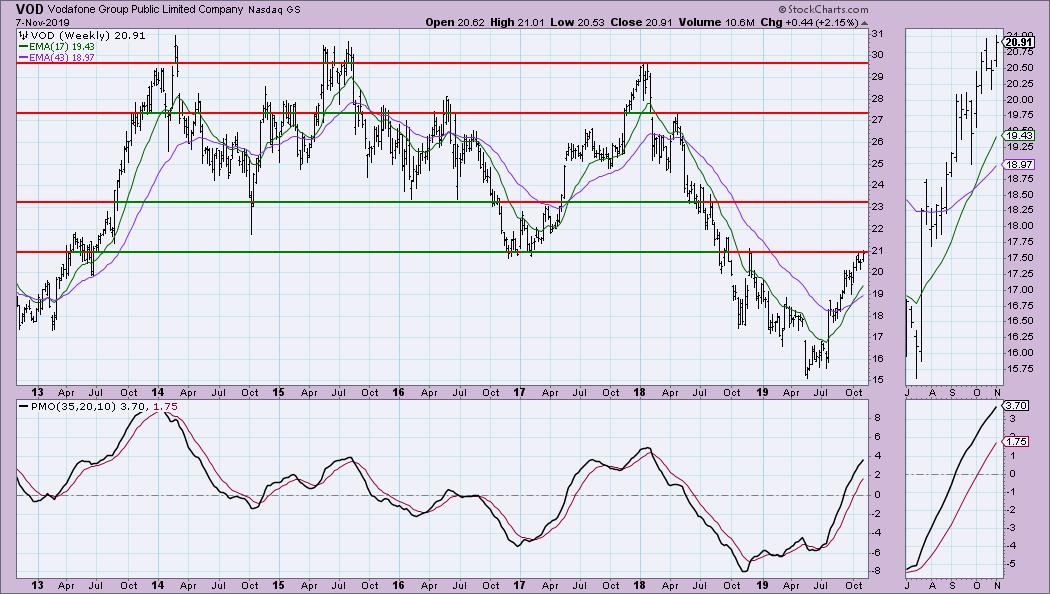Click the Volume 10.6M value

[x=717, y=22]
